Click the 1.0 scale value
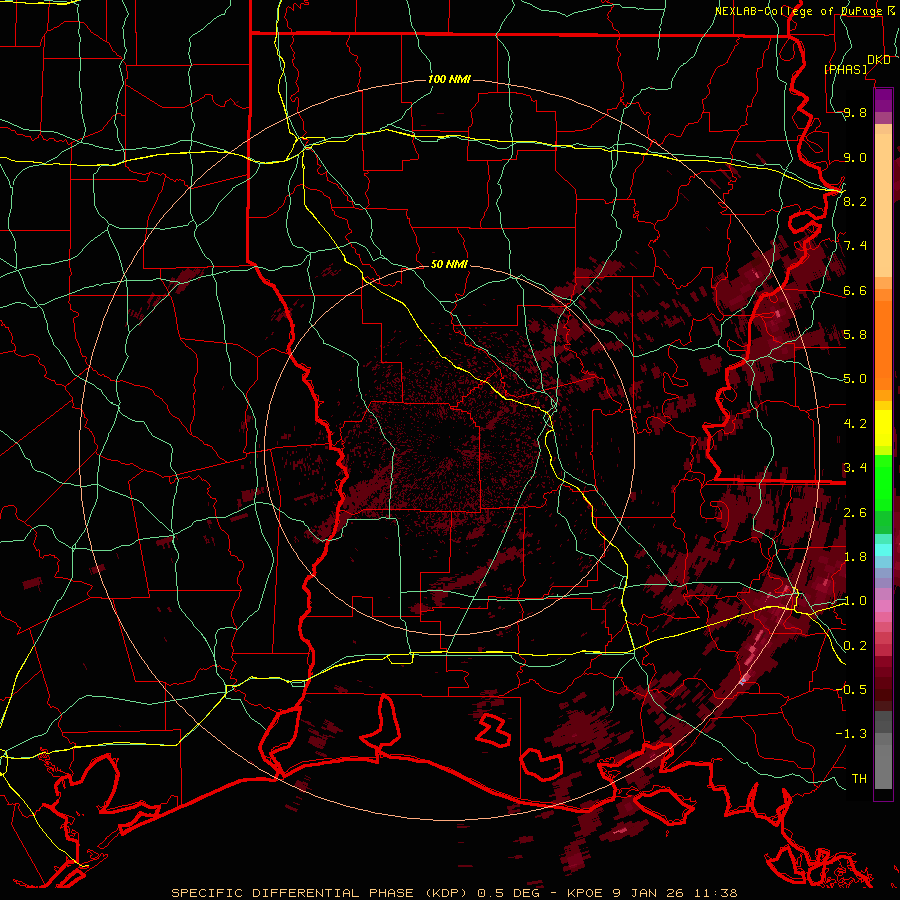Screen dimensions: 900x900 coord(855,601)
